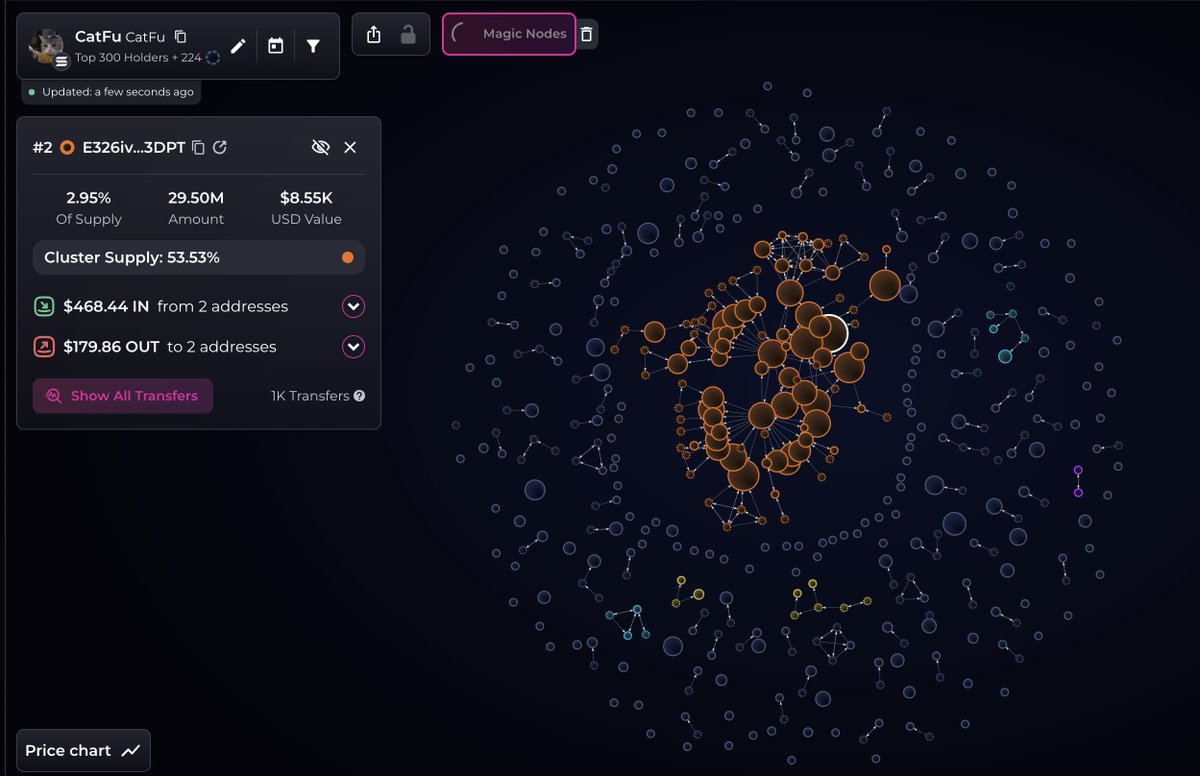Open the filter funnel options

tap(313, 46)
